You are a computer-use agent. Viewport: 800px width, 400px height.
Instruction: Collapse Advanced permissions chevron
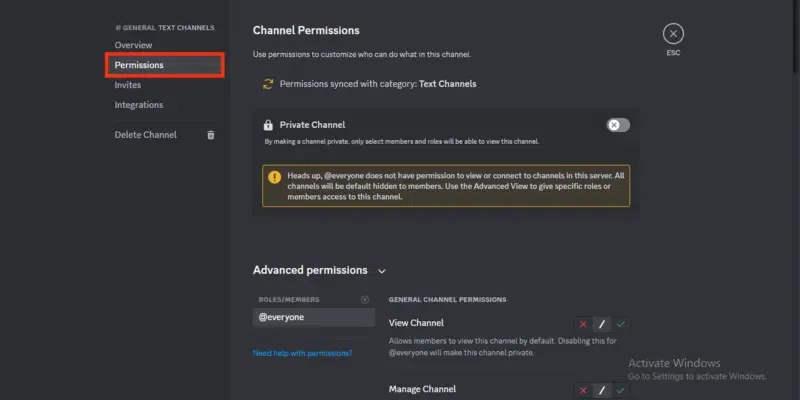point(382,271)
